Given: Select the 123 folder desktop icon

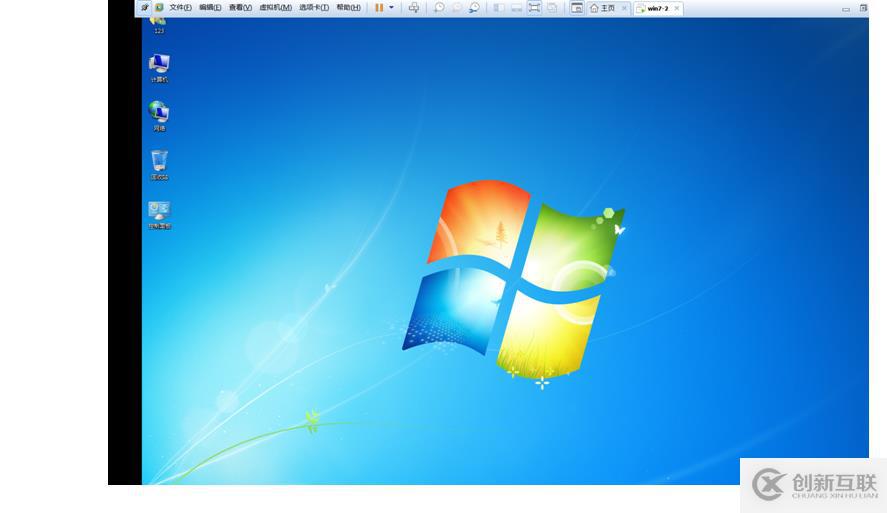Looking at the screenshot, I should tap(159, 25).
